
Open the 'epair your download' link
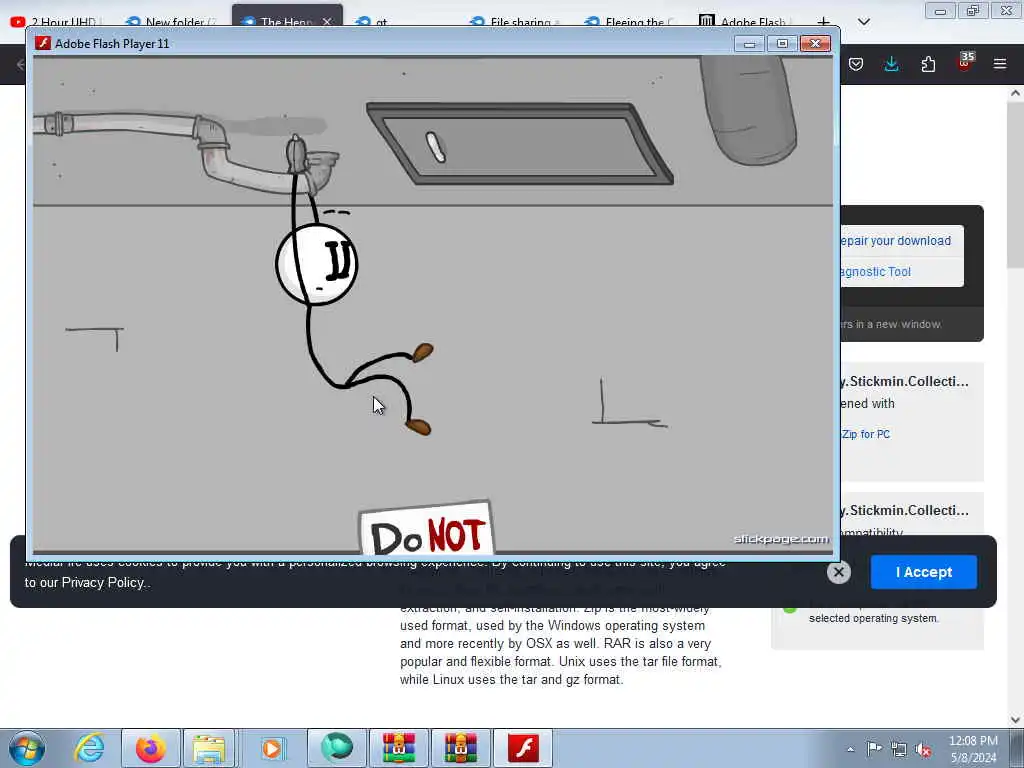click(x=896, y=241)
